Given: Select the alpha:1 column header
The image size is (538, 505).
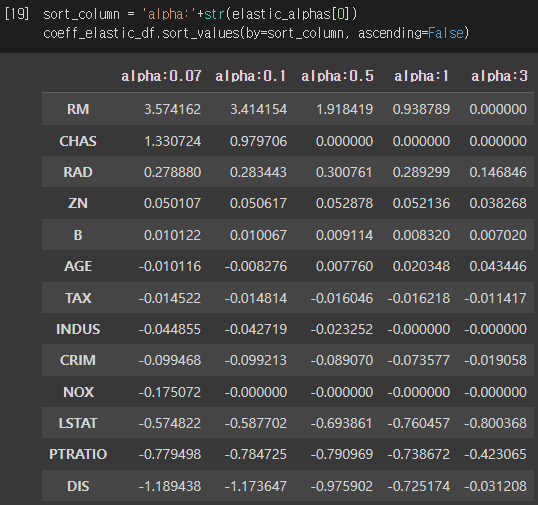Looking at the screenshot, I should tap(421, 76).
